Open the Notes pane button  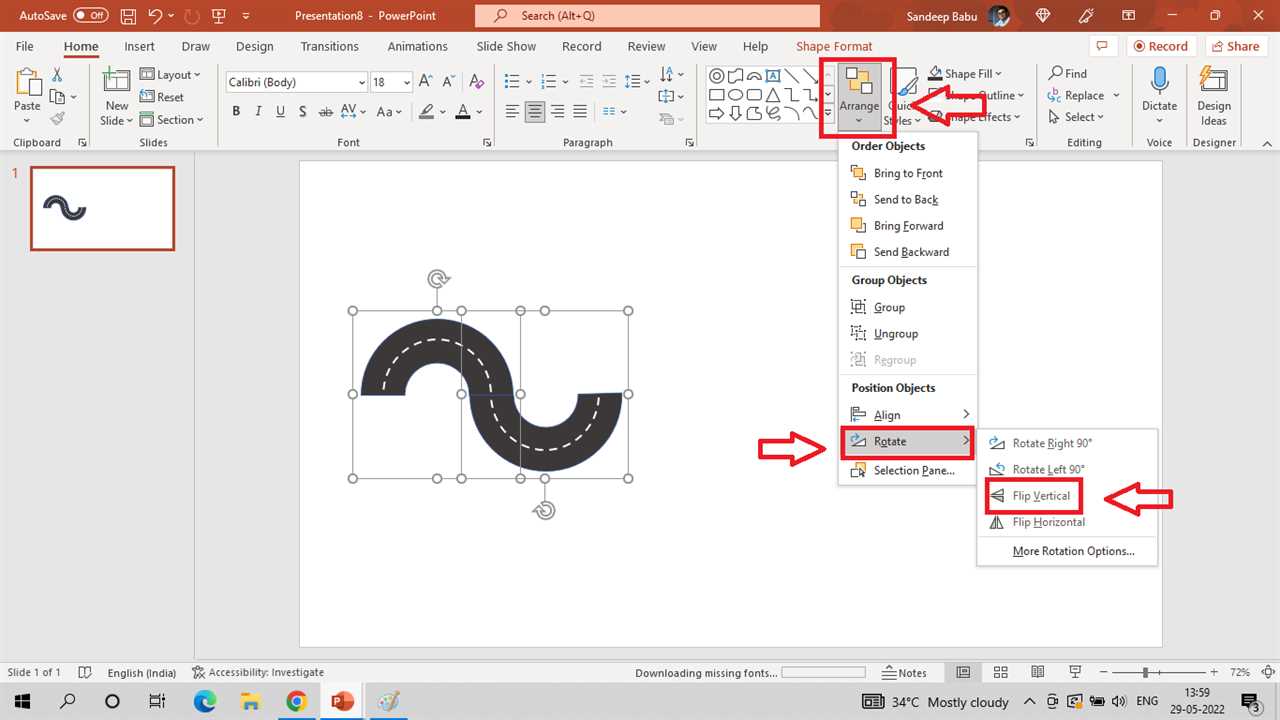[x=904, y=673]
